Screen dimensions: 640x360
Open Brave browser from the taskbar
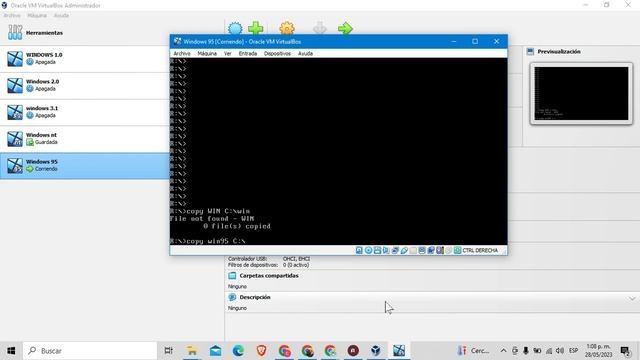click(262, 351)
